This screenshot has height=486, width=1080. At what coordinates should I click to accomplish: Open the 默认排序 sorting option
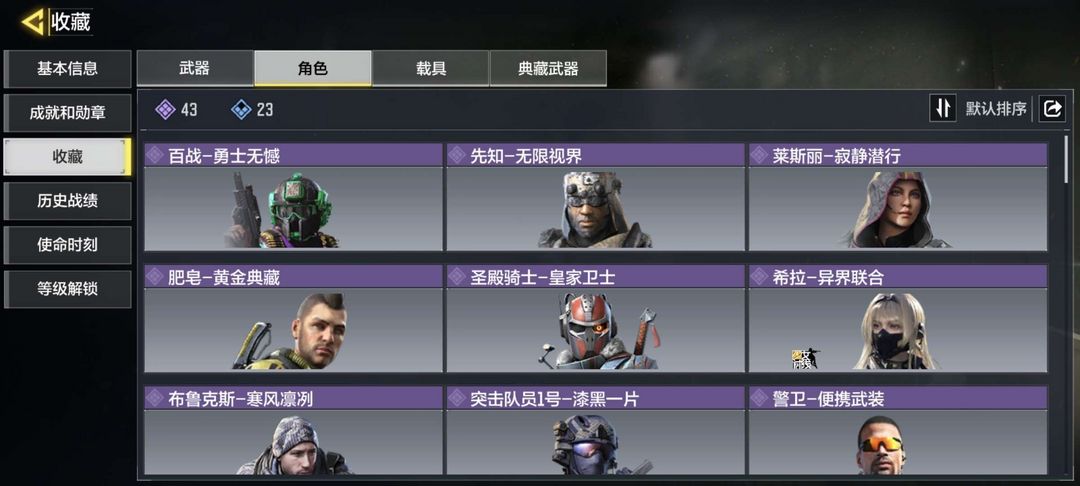[996, 109]
